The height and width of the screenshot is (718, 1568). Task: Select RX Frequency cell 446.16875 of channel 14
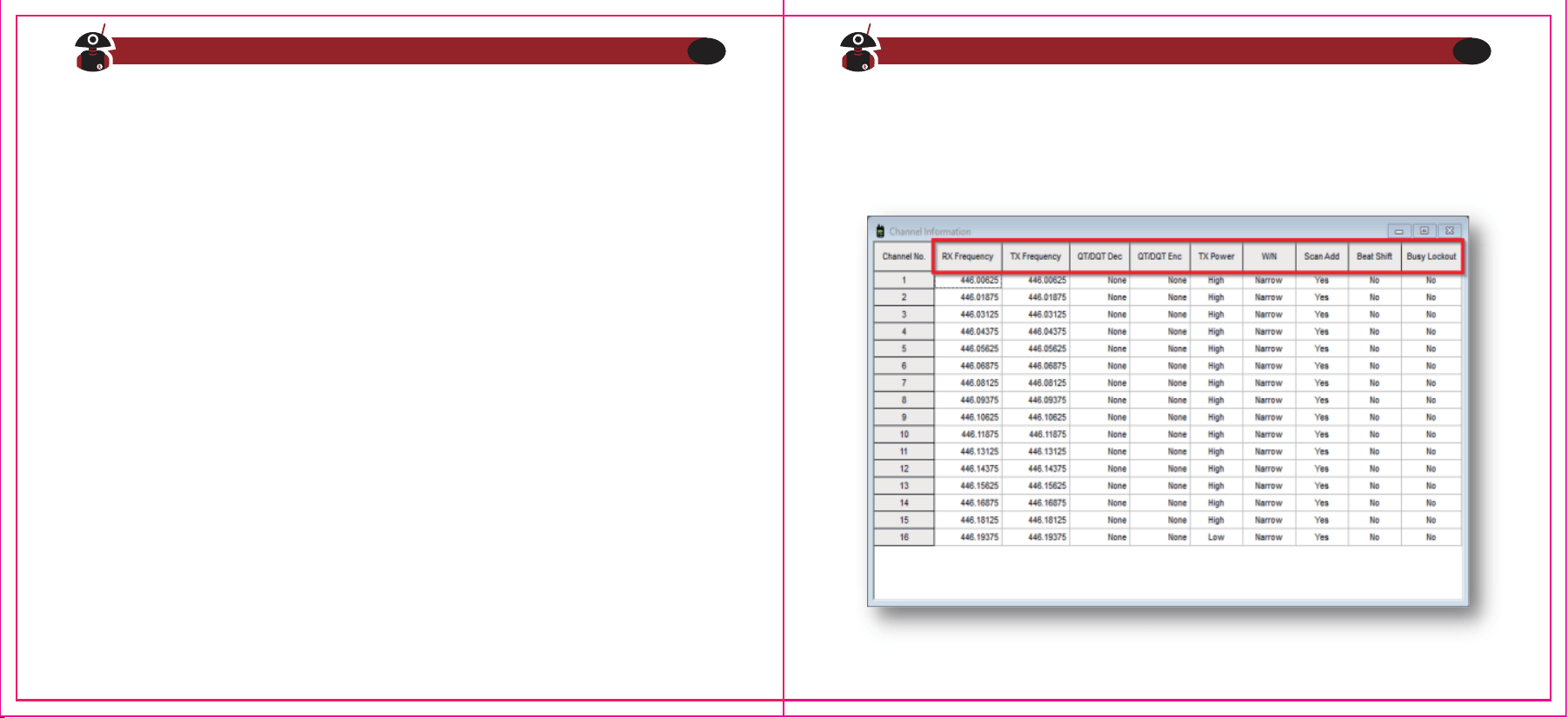click(968, 502)
